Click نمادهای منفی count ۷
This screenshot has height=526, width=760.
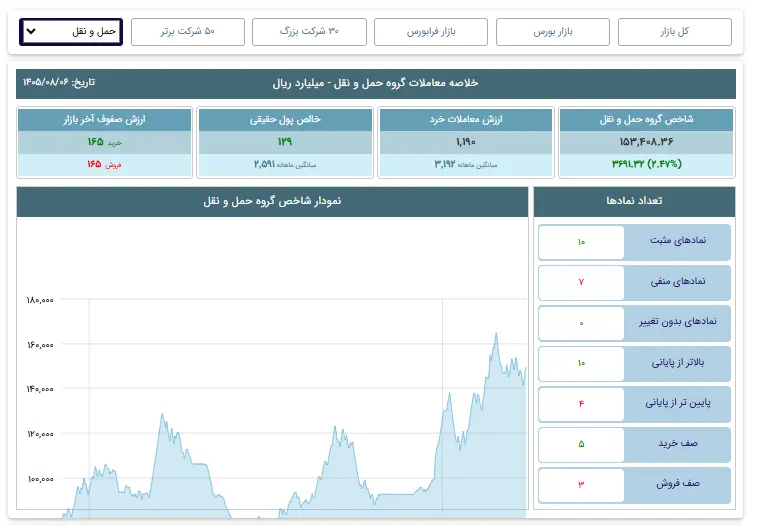581,282
